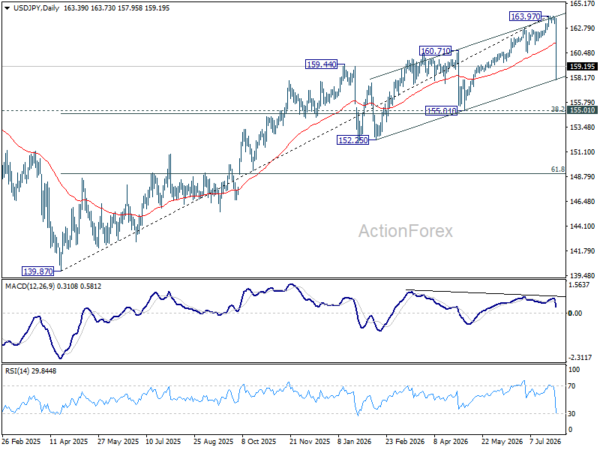Click the 100 RSI scale value

click(x=574, y=370)
